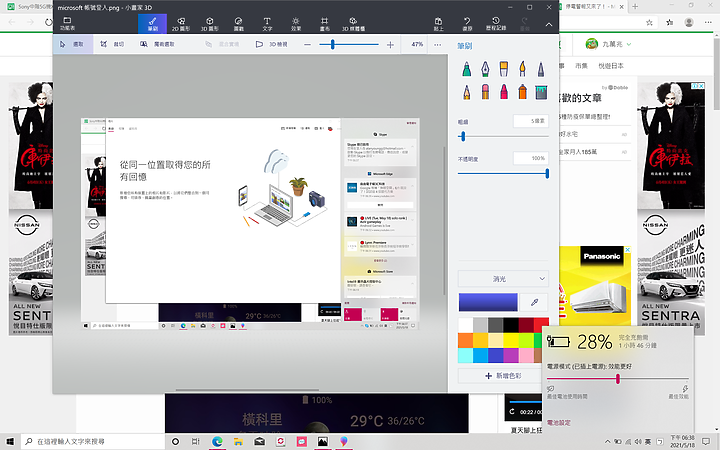Click the 47% zoom value field

click(416, 45)
